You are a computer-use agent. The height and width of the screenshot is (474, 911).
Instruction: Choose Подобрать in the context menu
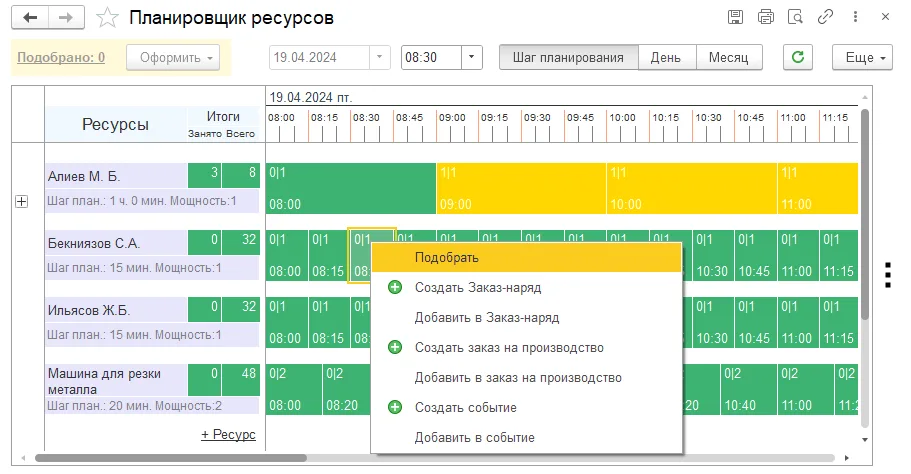(x=526, y=257)
